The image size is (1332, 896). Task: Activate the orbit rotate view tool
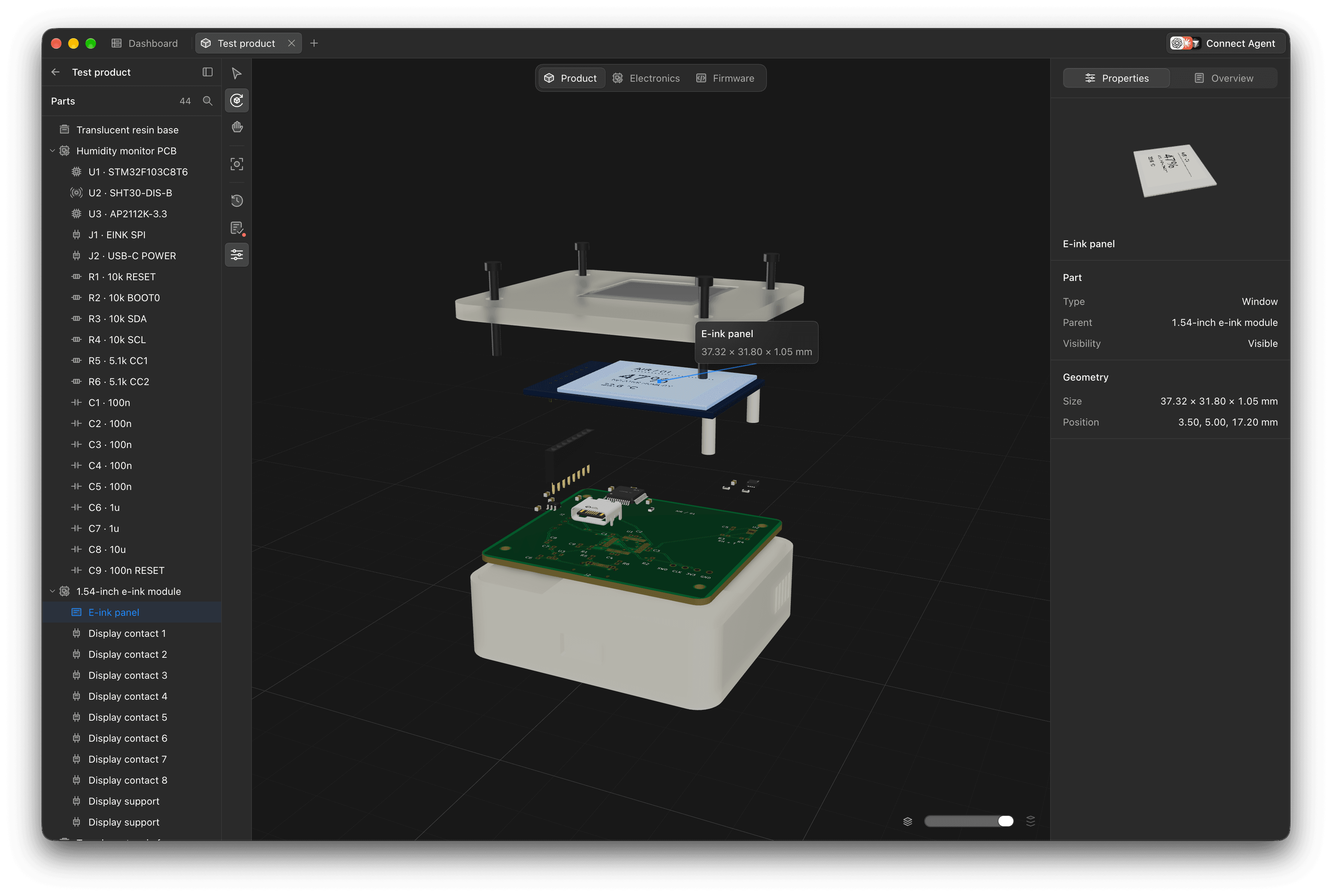[x=236, y=100]
